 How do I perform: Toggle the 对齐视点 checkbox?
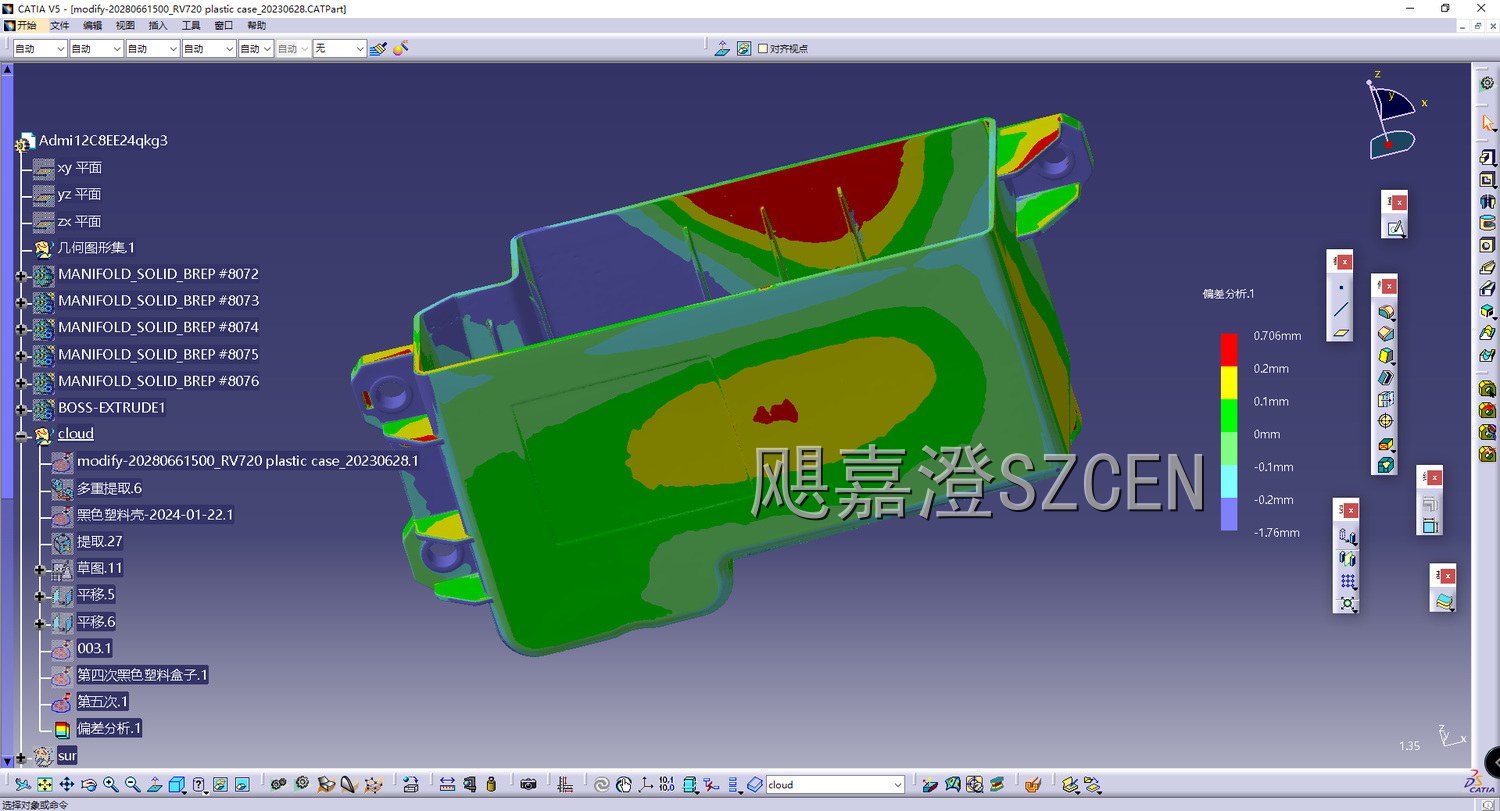coord(763,48)
